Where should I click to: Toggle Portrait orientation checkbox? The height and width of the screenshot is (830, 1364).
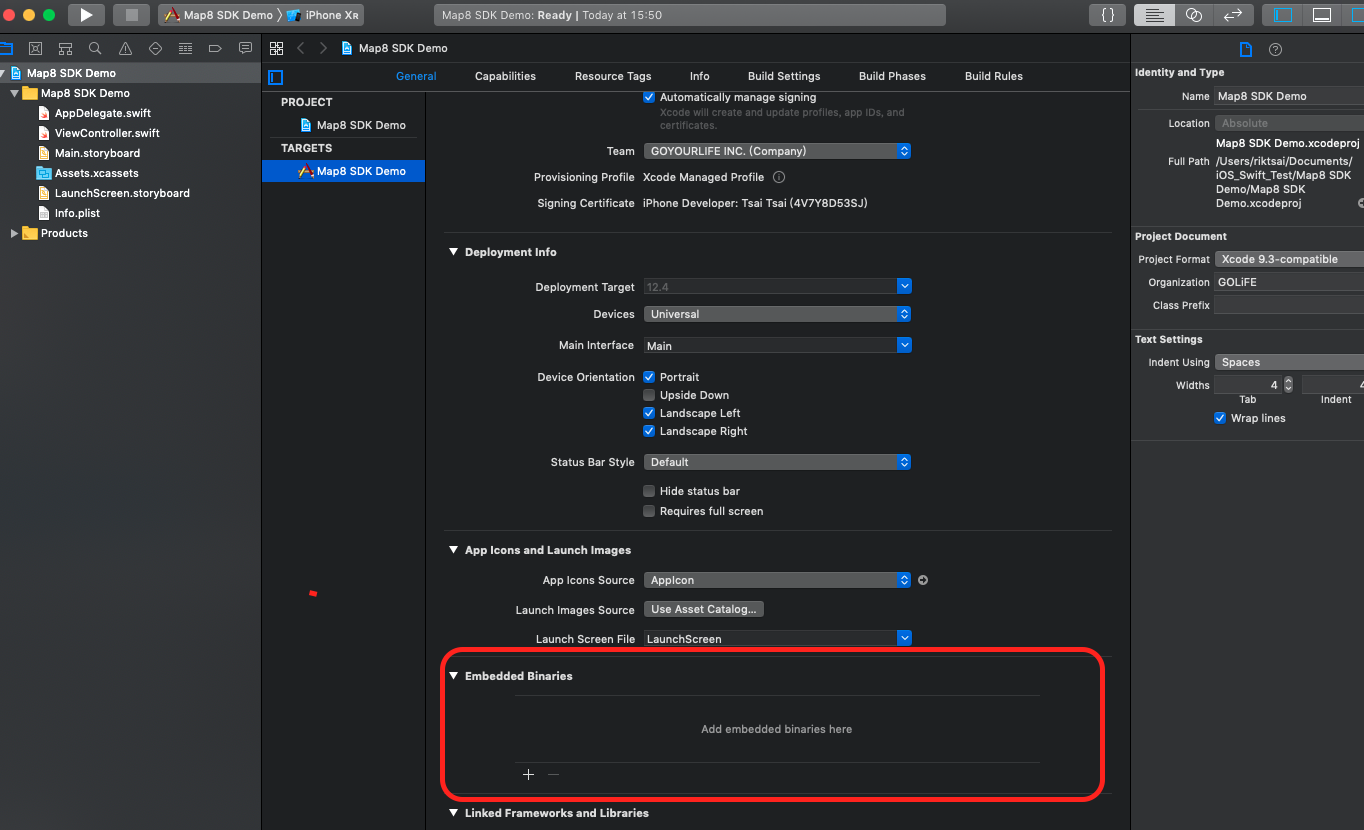(x=649, y=377)
